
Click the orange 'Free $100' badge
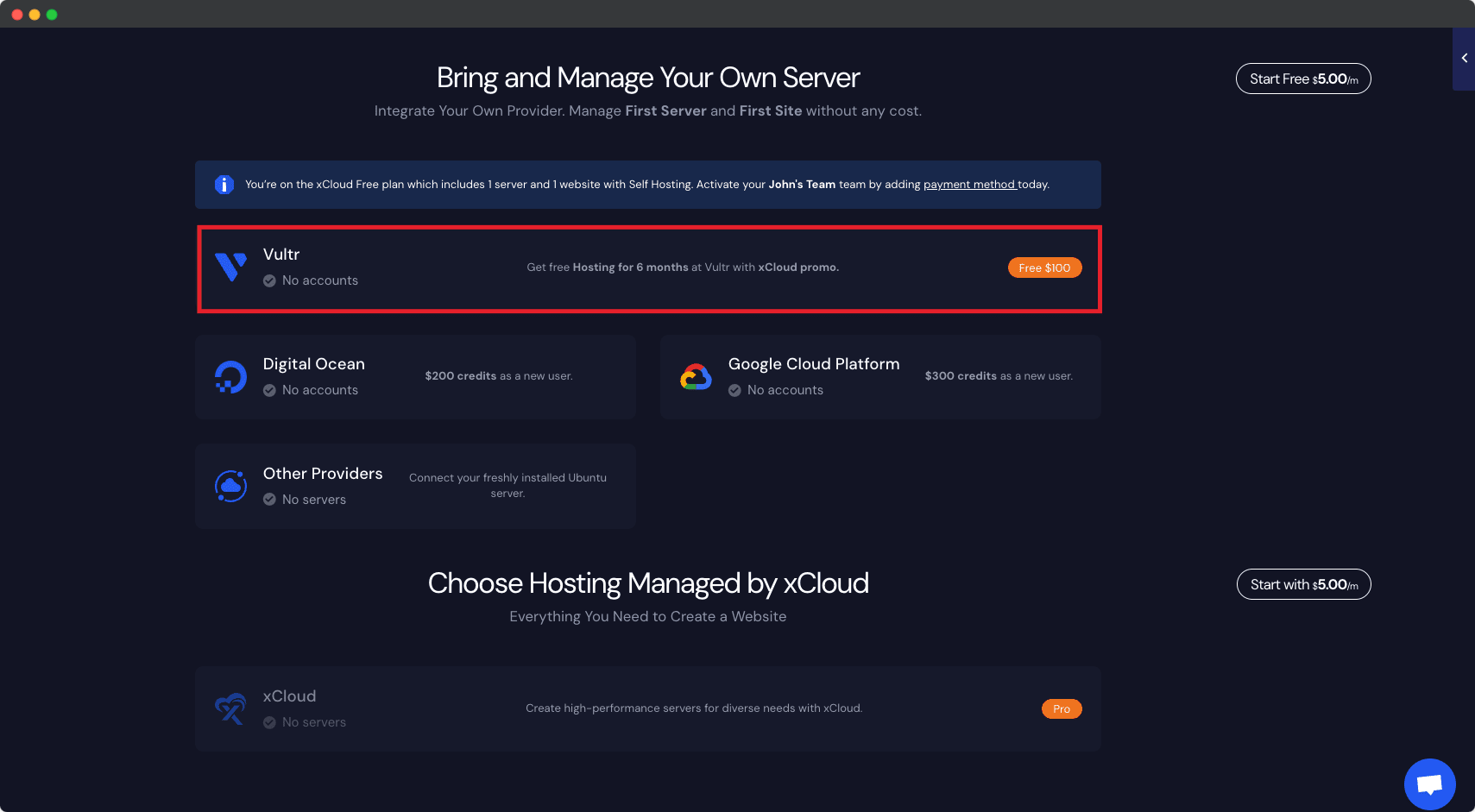pos(1044,268)
